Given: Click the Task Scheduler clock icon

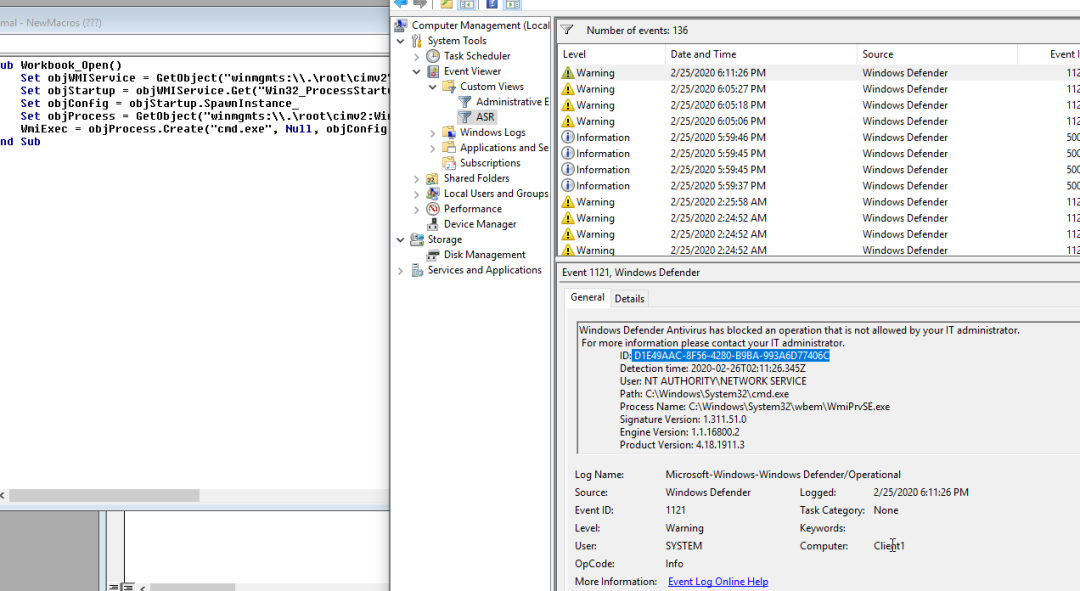Looking at the screenshot, I should coord(433,56).
